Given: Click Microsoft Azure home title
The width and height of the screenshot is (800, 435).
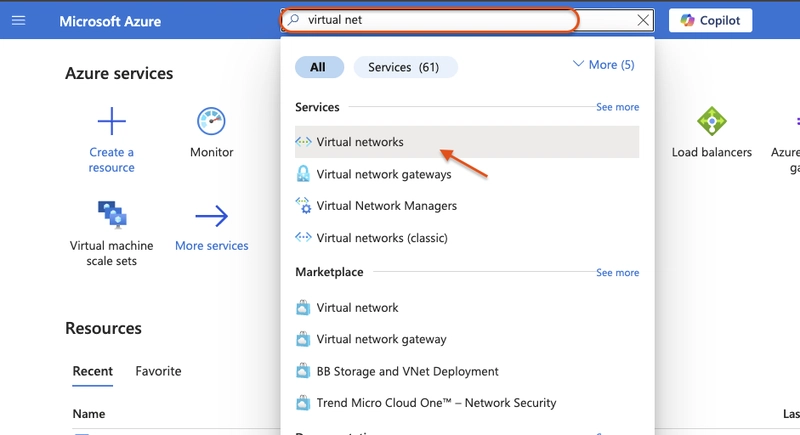Looking at the screenshot, I should click(110, 21).
